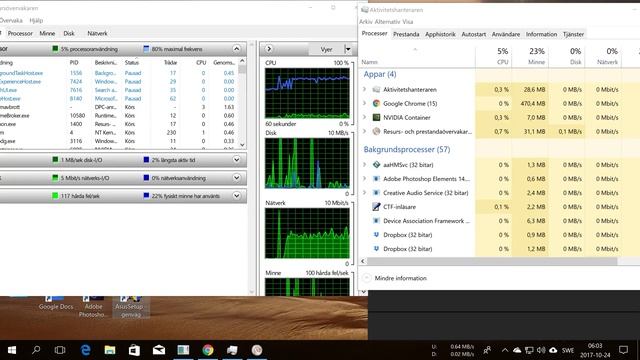Image resolution: width=640 pixels, height=360 pixels.
Task: Click Task Manager horizontal scrollbar
Action: (x=491, y=261)
